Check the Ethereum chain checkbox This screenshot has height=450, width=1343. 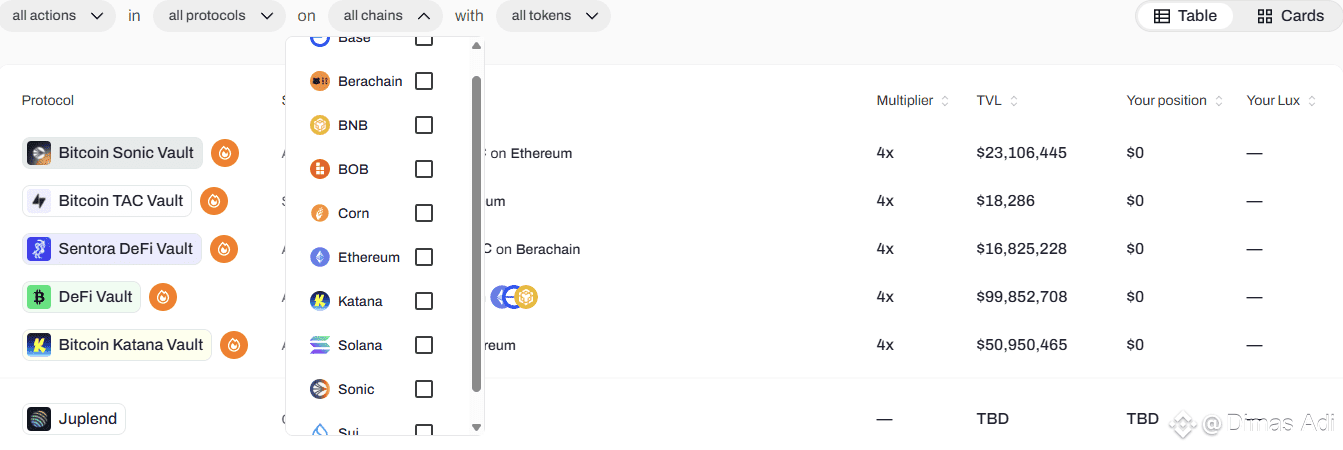click(424, 257)
